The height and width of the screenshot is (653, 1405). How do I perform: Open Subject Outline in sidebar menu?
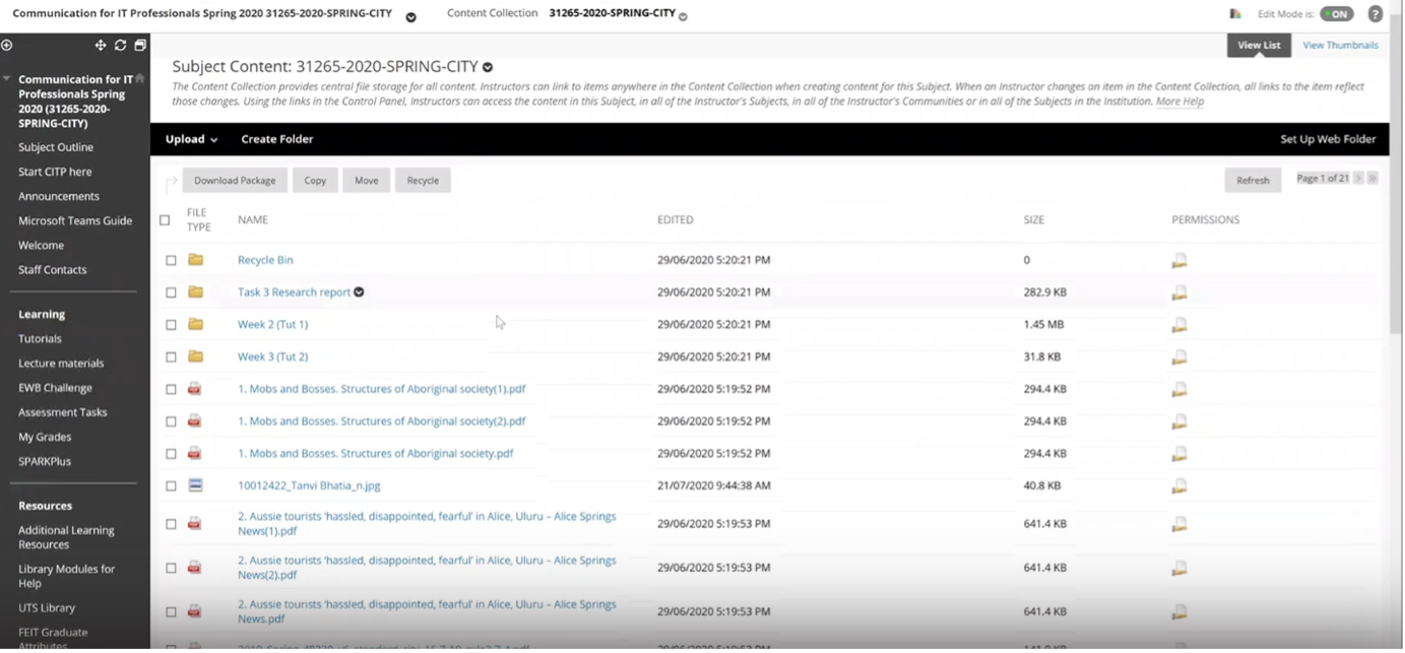click(56, 147)
